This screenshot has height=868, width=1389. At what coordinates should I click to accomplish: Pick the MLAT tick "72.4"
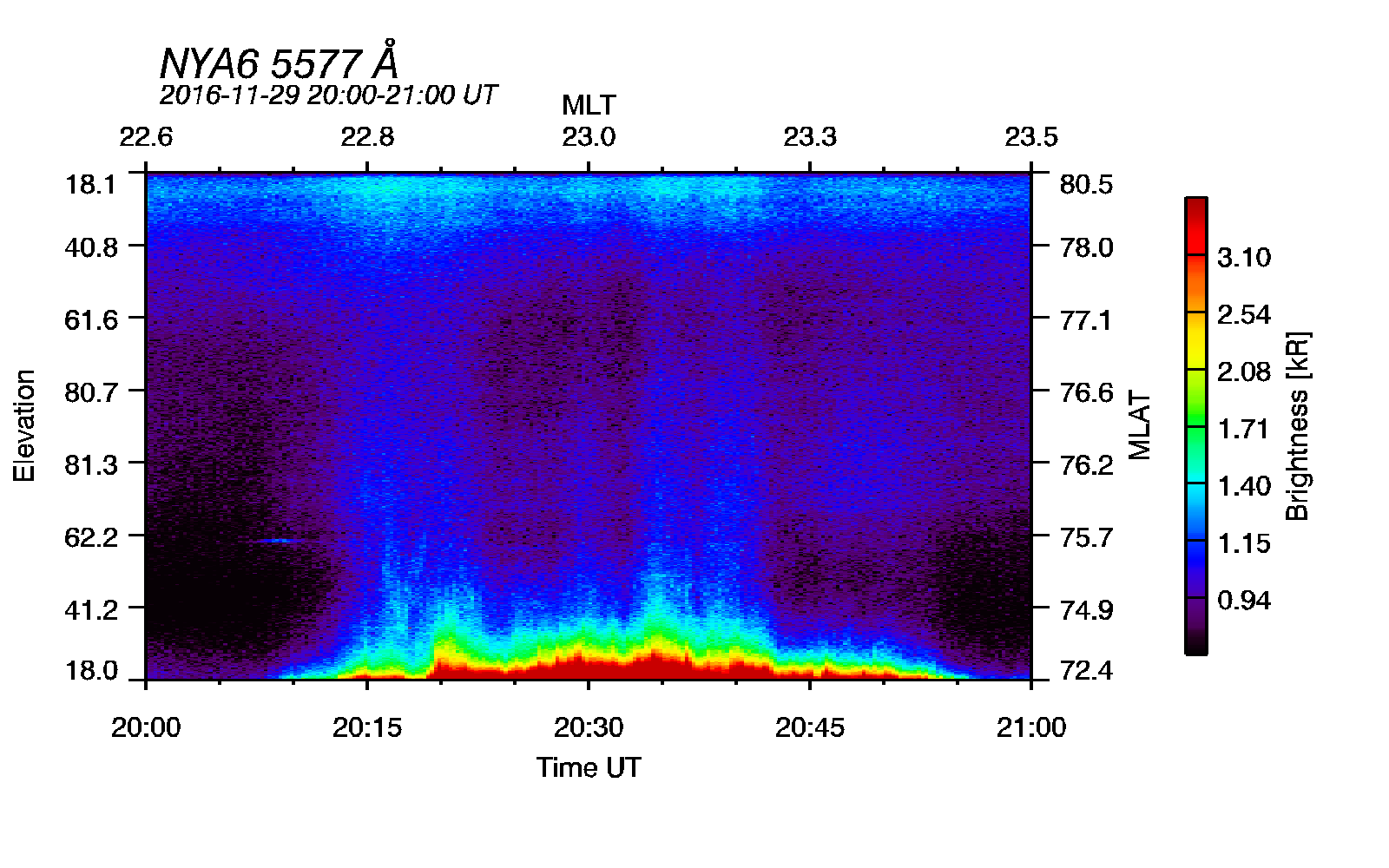pos(1086,670)
